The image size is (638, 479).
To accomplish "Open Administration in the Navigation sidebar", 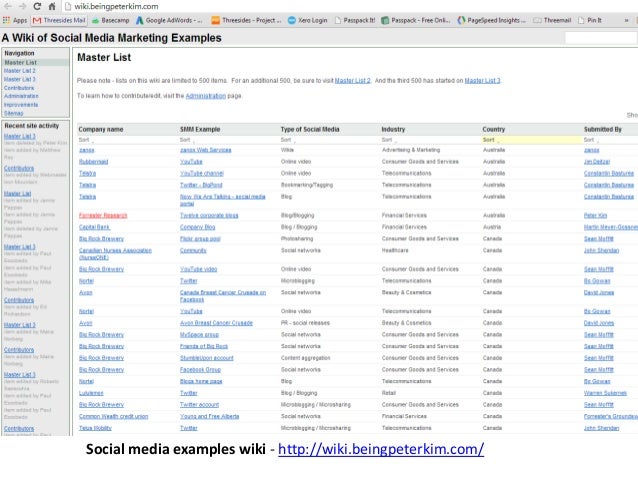I will (x=21, y=96).
